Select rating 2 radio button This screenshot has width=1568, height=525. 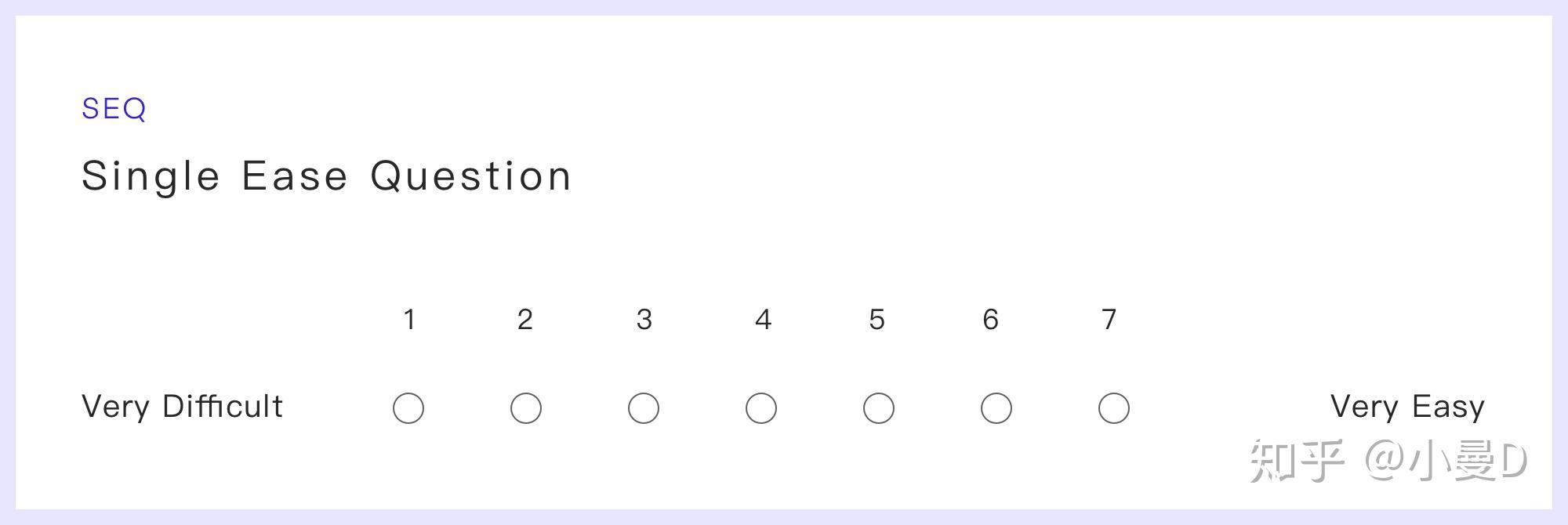click(x=526, y=407)
